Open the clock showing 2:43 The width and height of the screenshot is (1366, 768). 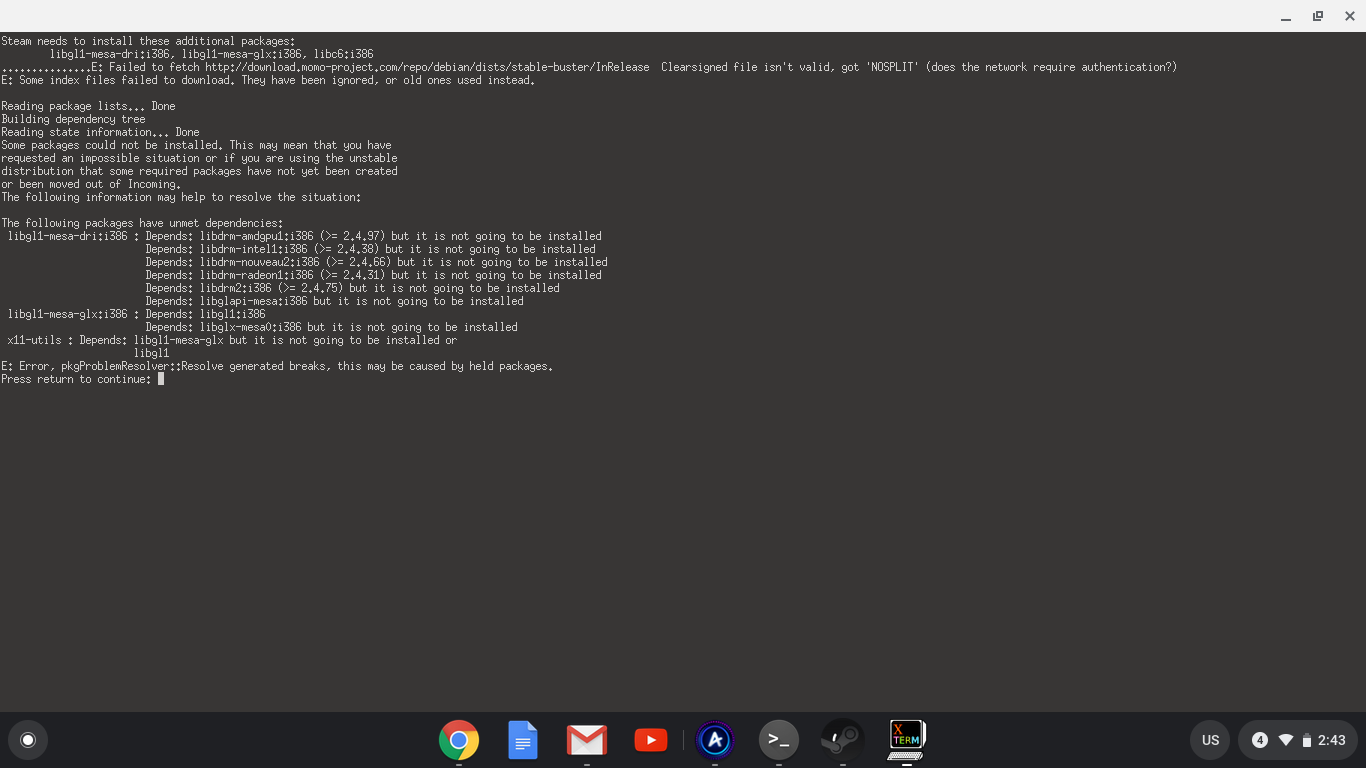1331,740
